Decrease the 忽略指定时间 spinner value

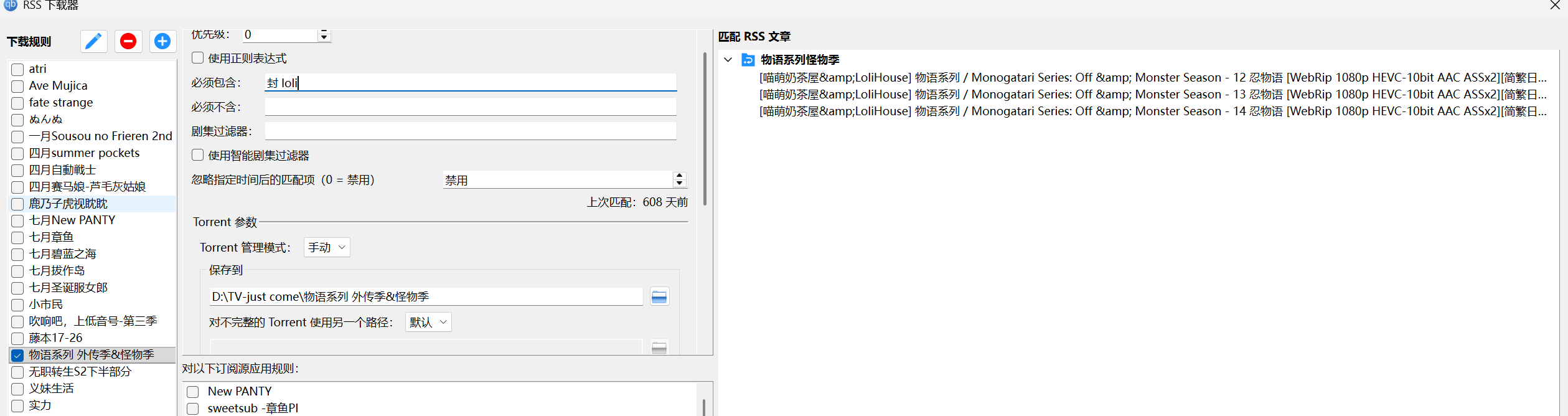point(679,184)
